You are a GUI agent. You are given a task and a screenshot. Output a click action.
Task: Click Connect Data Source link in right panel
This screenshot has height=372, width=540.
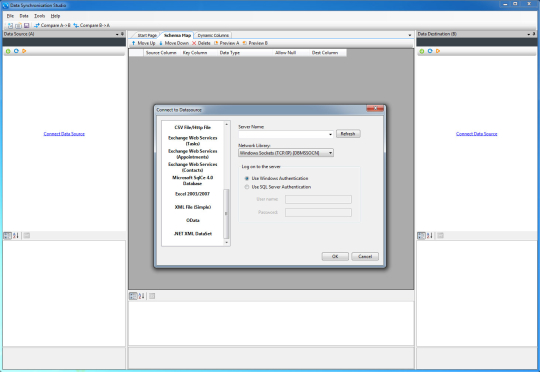[x=477, y=134]
